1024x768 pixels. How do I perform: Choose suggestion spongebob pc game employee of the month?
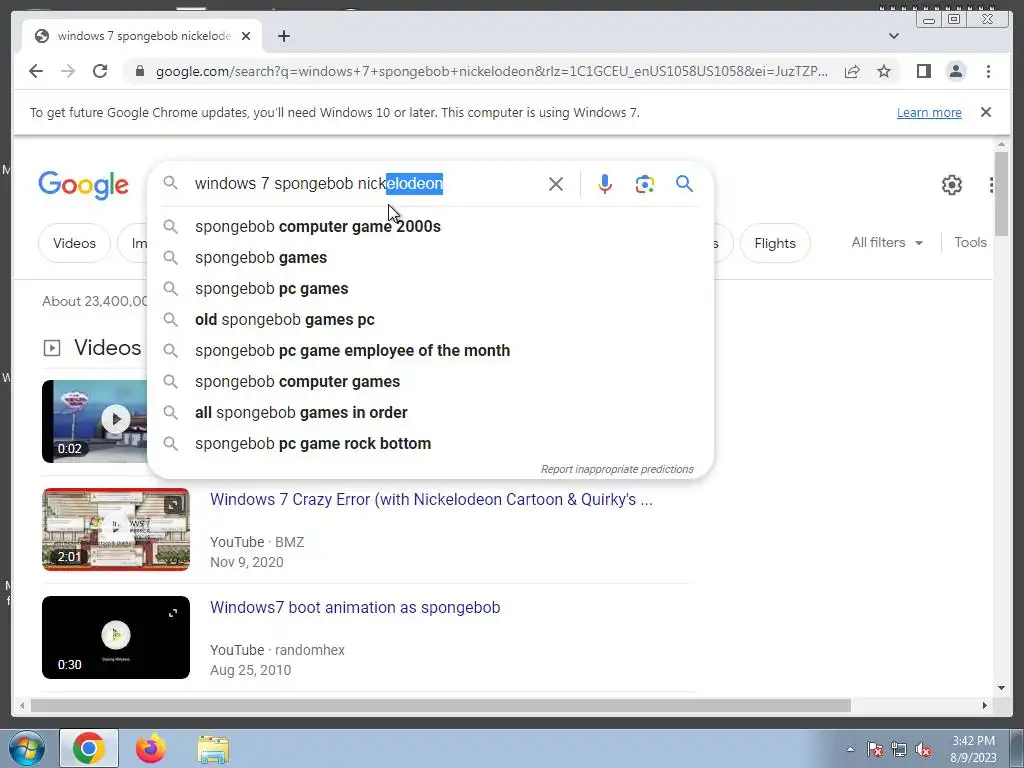pos(430,351)
